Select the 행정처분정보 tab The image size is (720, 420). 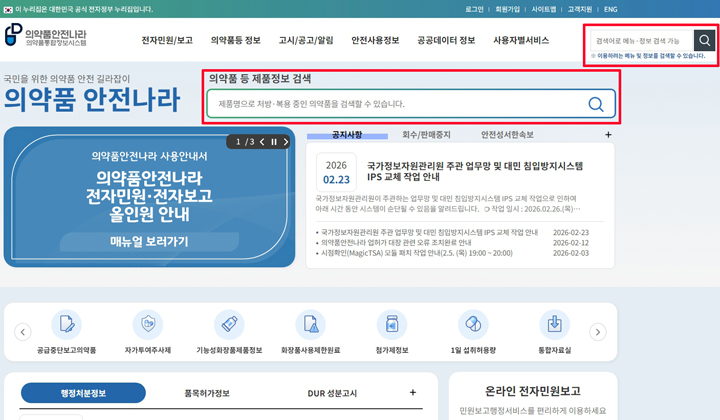[x=83, y=393]
